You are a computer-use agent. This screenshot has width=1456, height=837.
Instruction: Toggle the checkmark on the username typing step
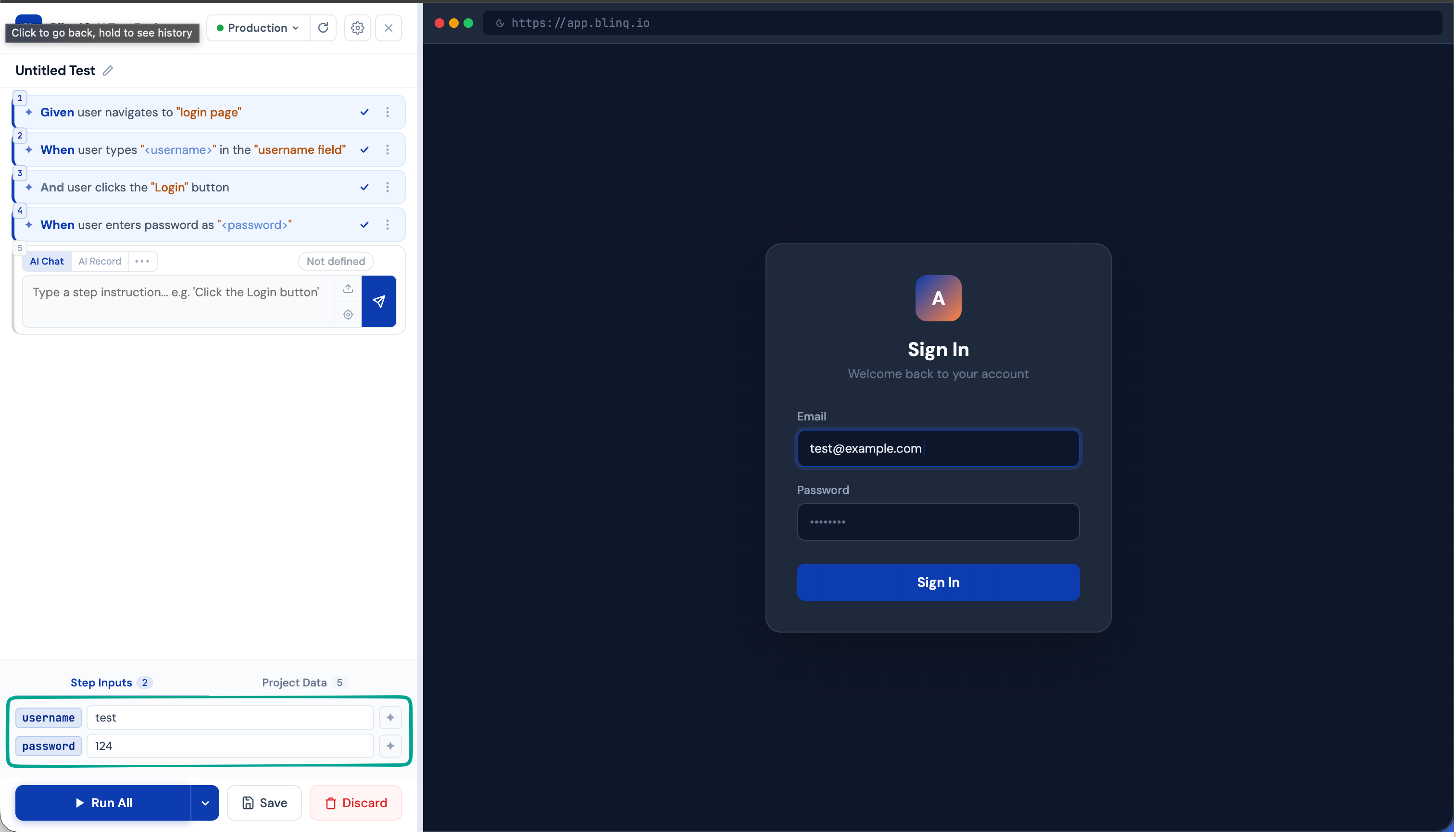pyautogui.click(x=364, y=150)
